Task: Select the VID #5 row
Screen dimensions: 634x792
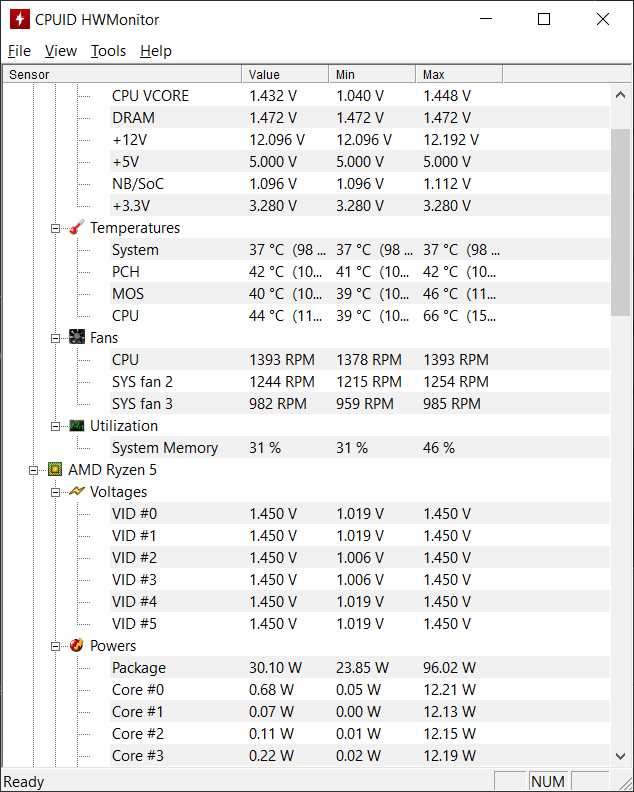Action: click(x=359, y=624)
